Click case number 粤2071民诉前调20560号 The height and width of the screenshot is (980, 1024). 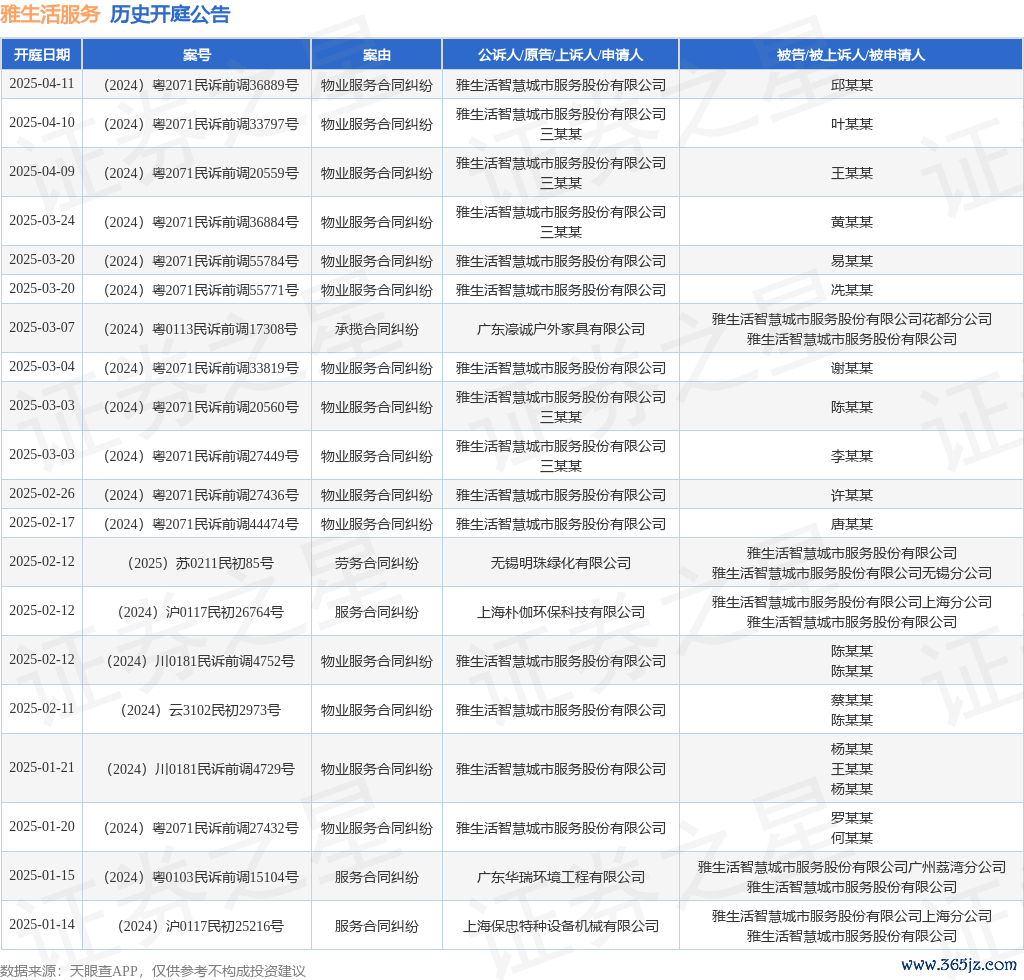coord(200,407)
